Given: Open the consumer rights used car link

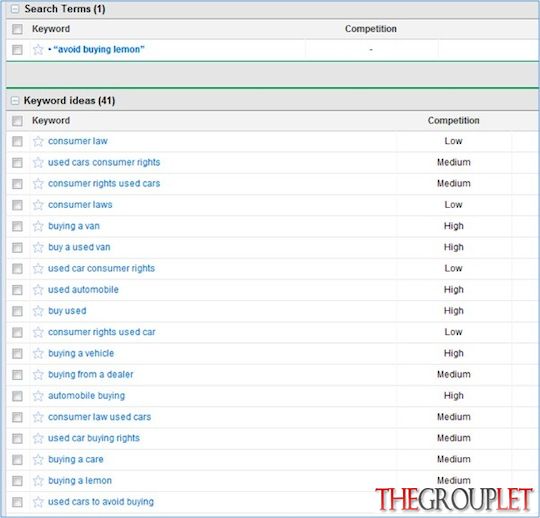Looking at the screenshot, I should [102, 332].
